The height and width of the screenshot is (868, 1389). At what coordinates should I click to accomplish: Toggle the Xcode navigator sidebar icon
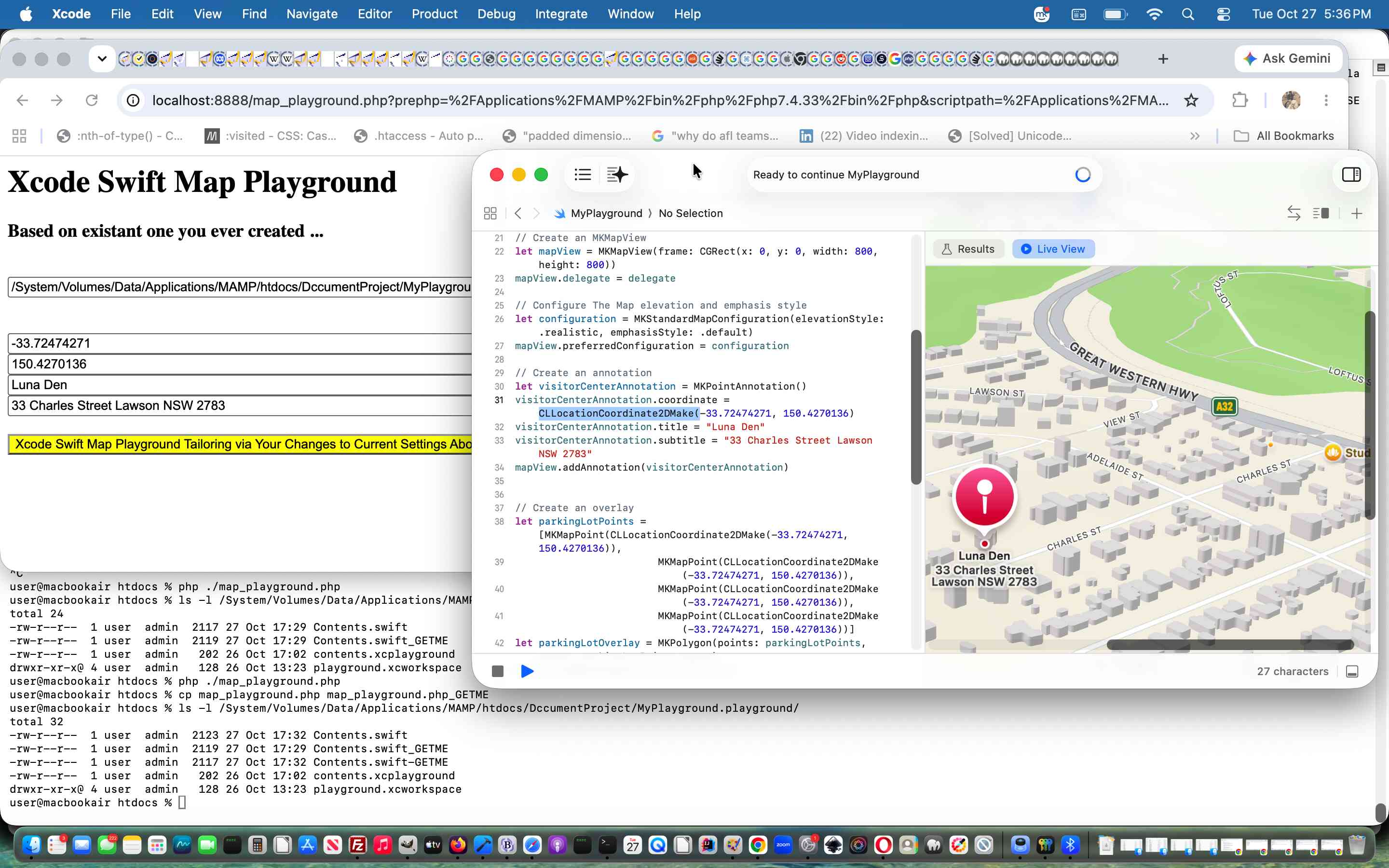coord(583,175)
